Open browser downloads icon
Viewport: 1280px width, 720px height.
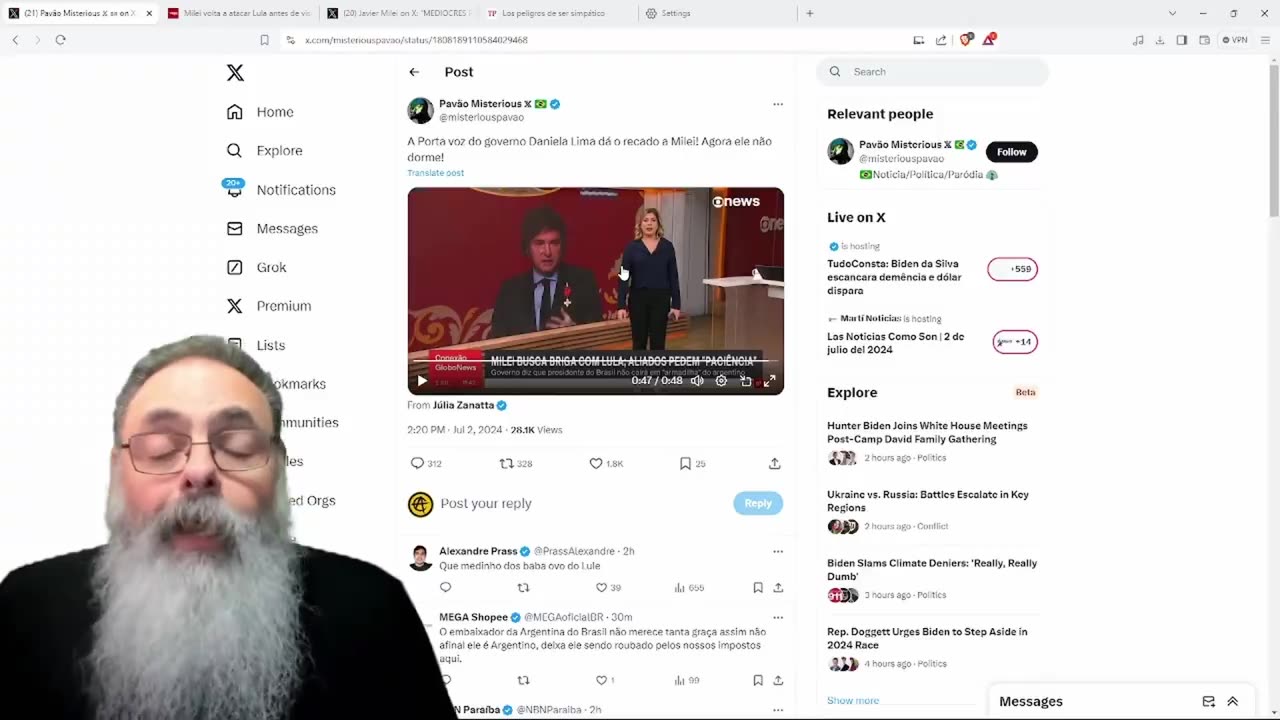(x=1160, y=40)
